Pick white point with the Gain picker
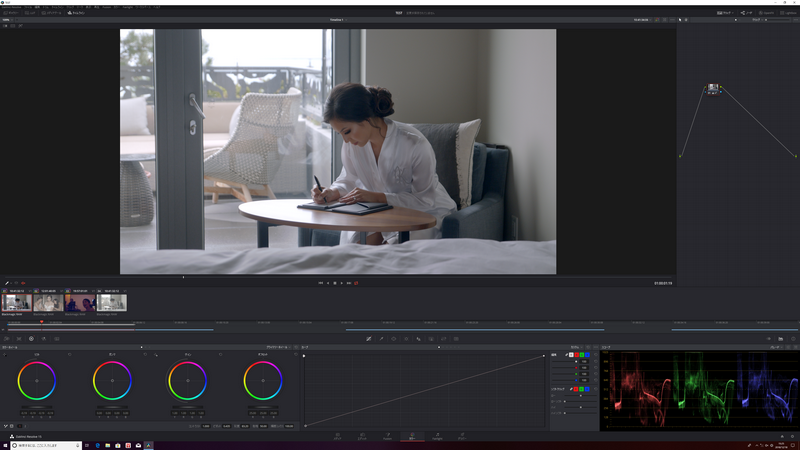The width and height of the screenshot is (800, 450). pos(156,355)
